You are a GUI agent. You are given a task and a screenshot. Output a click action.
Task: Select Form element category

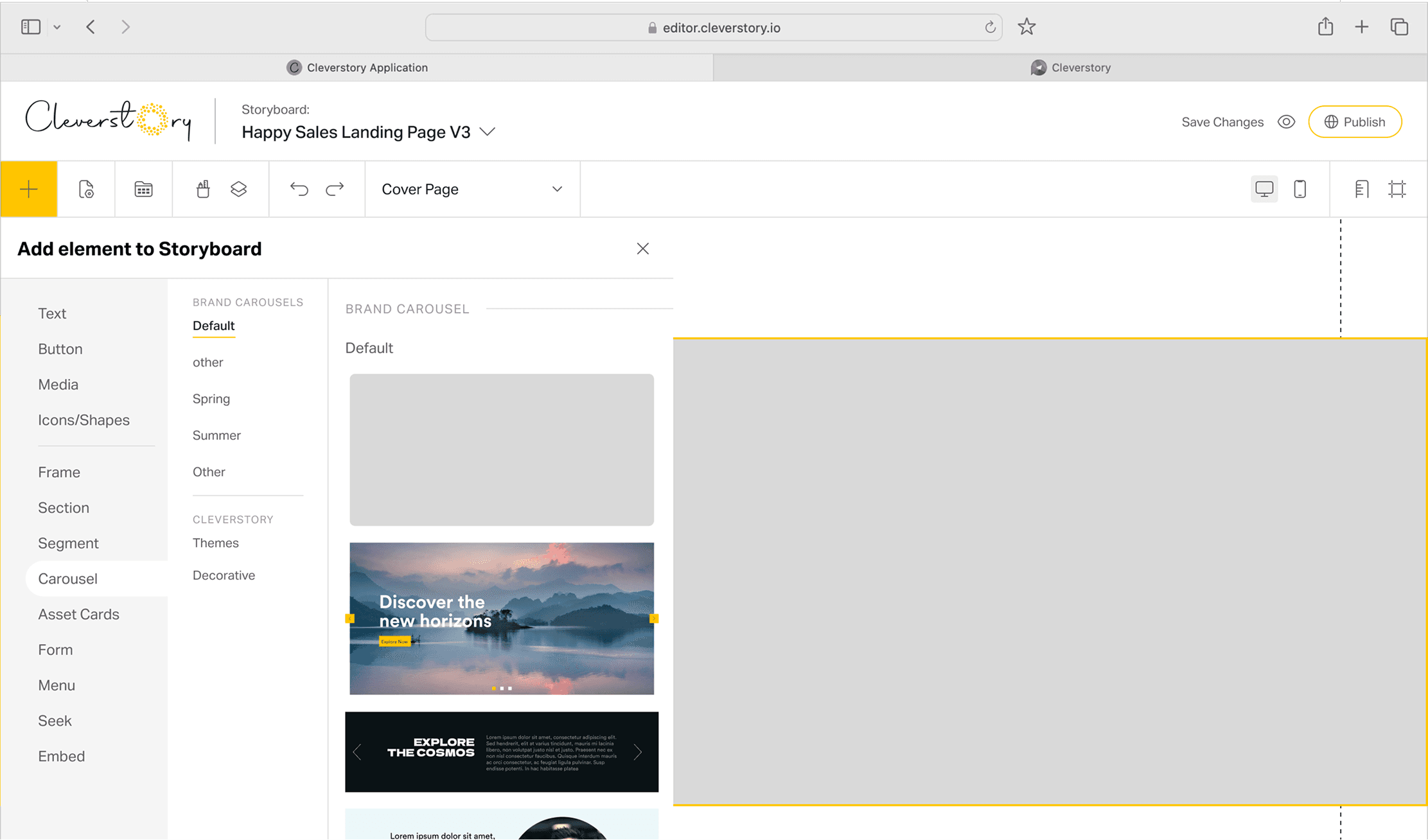(x=55, y=650)
